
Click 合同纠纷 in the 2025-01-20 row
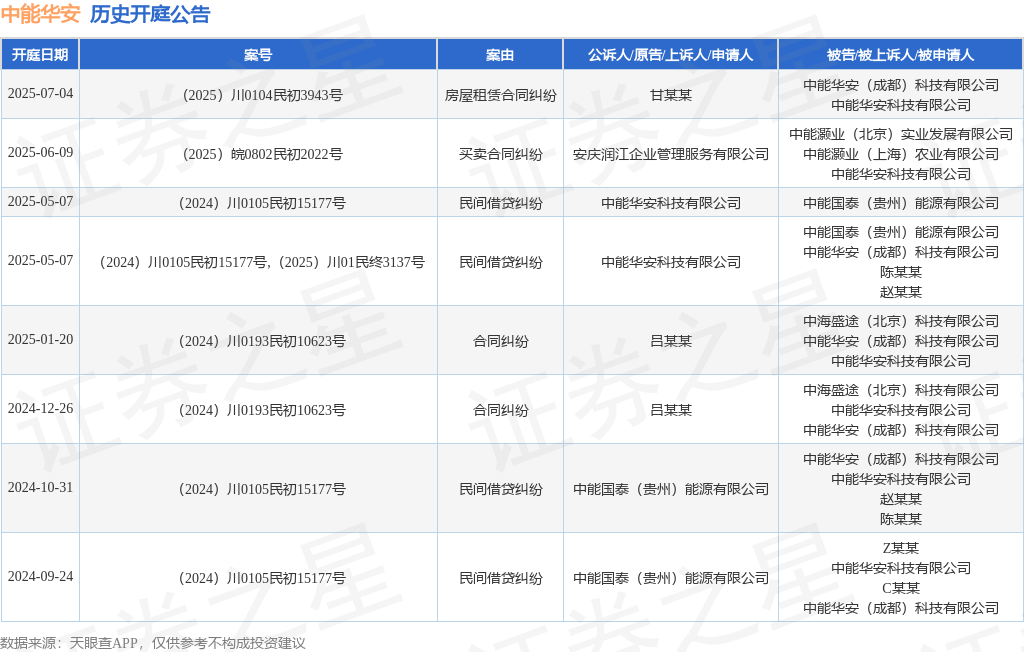click(x=500, y=341)
